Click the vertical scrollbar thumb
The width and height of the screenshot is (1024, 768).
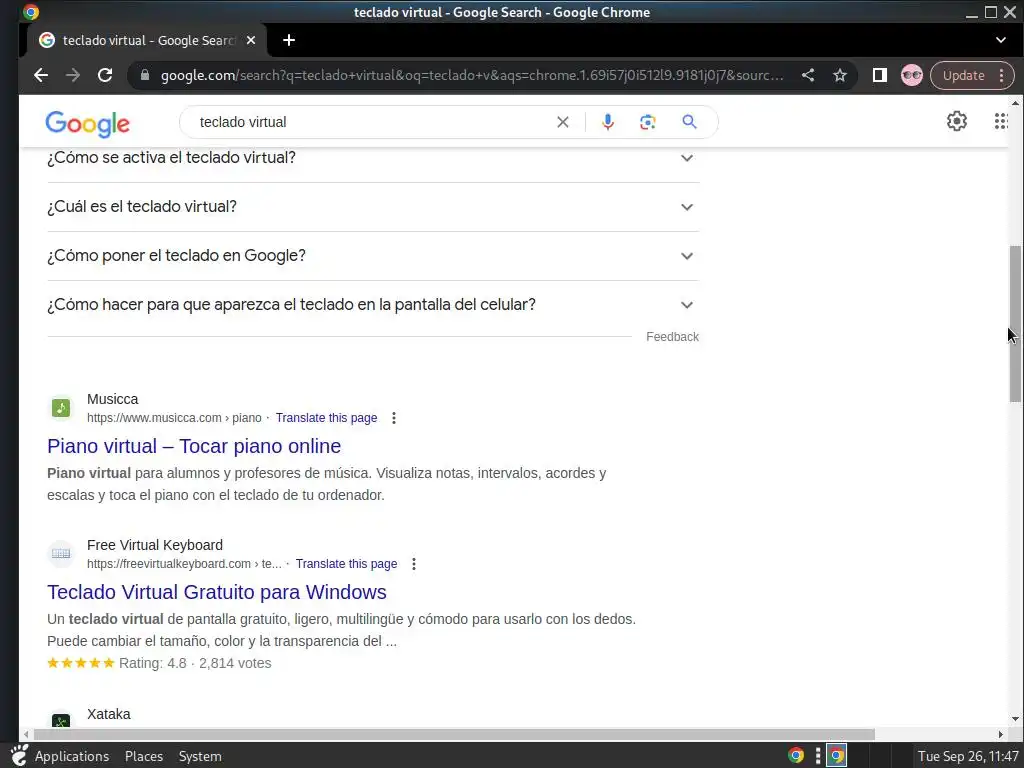point(1016,323)
